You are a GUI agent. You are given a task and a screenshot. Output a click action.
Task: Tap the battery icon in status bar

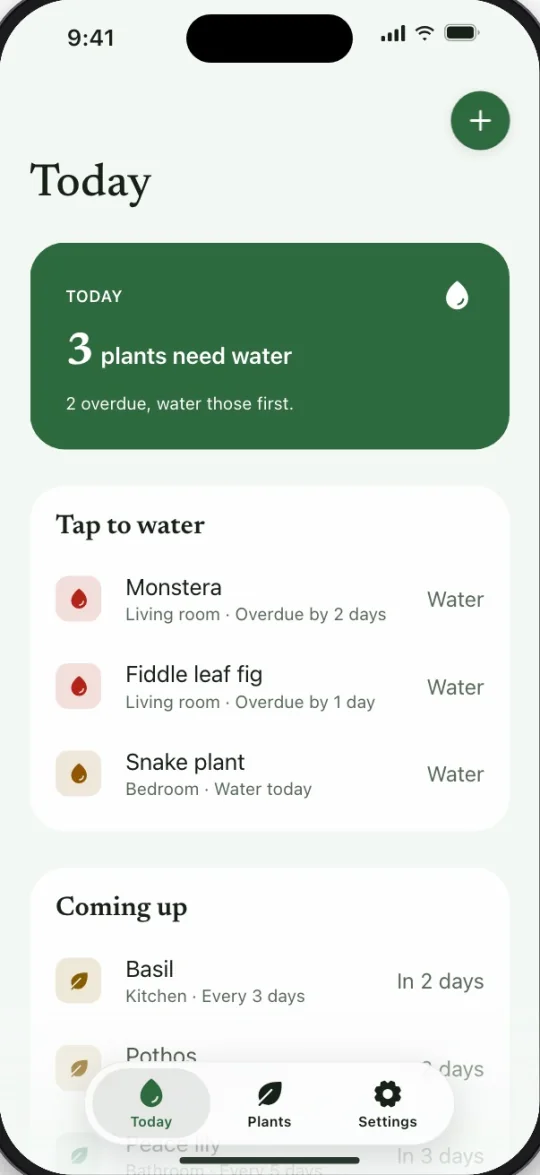(461, 33)
